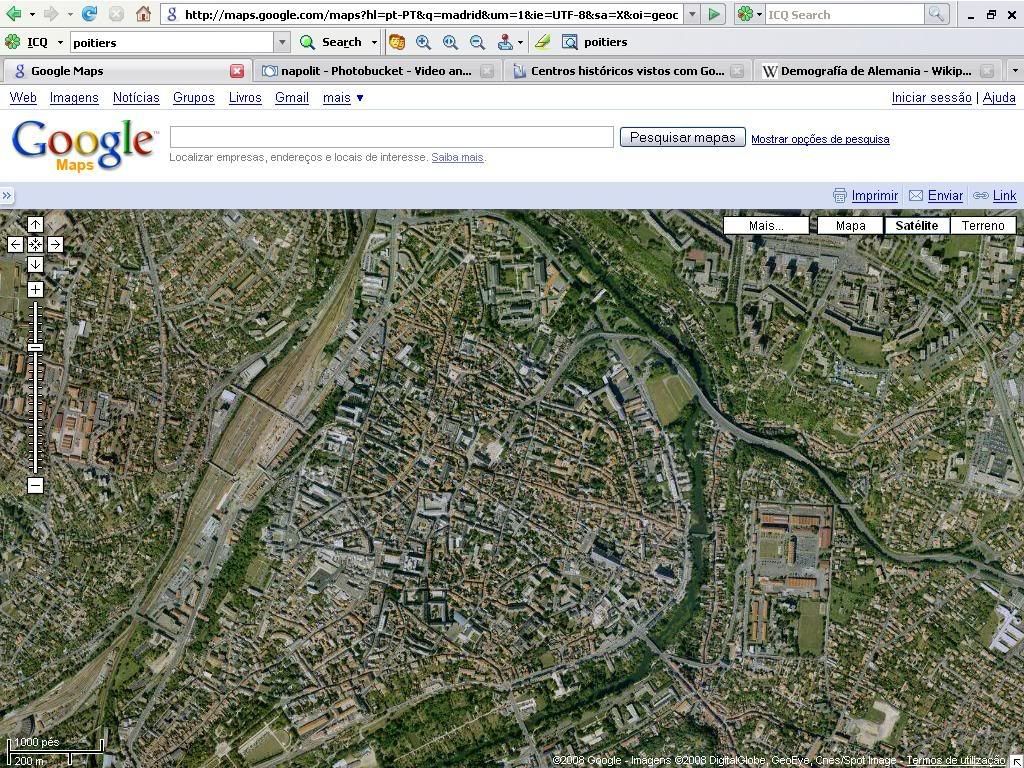
Task: Click the zoom level slider handle
Action: 35,347
